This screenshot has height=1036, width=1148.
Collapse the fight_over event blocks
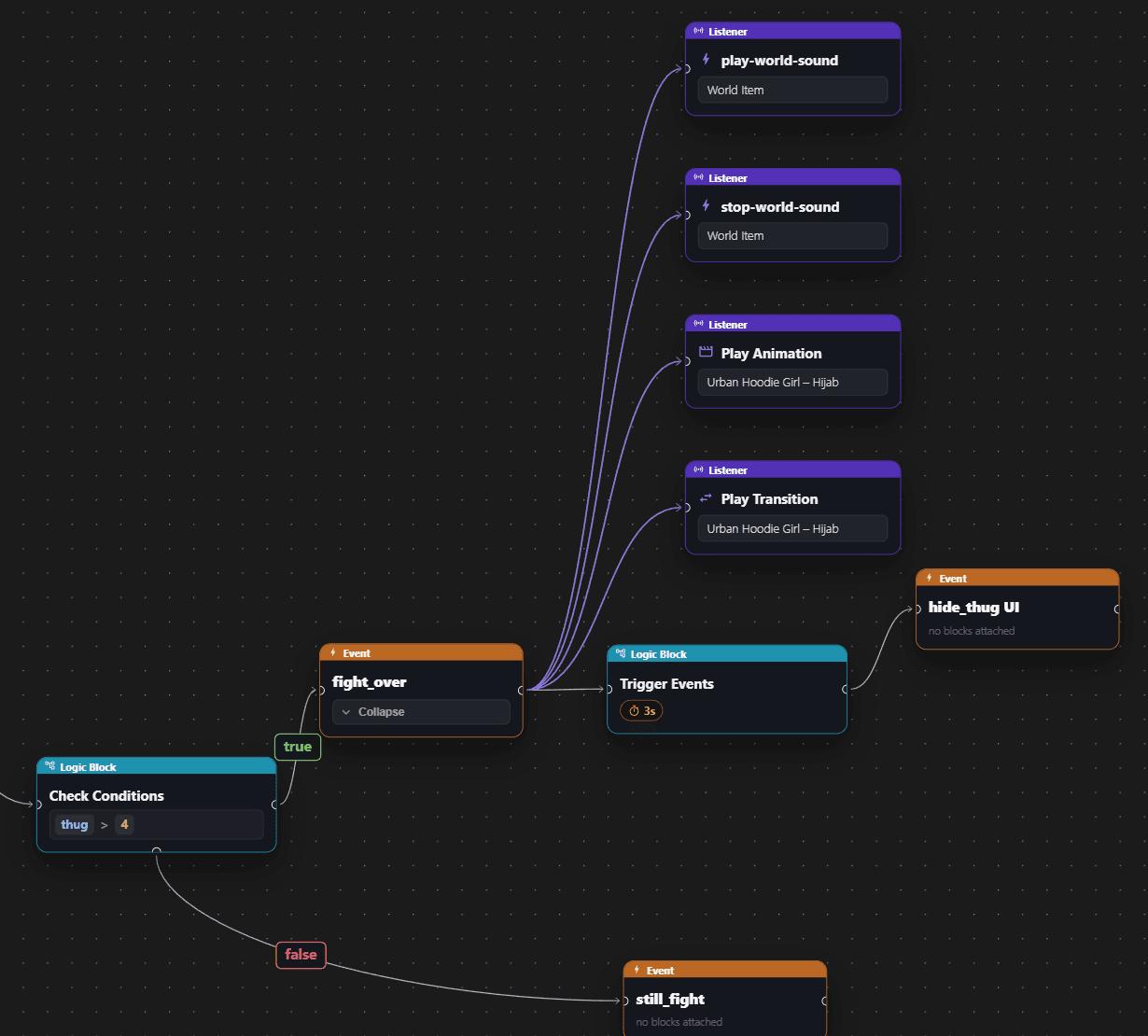[x=421, y=712]
